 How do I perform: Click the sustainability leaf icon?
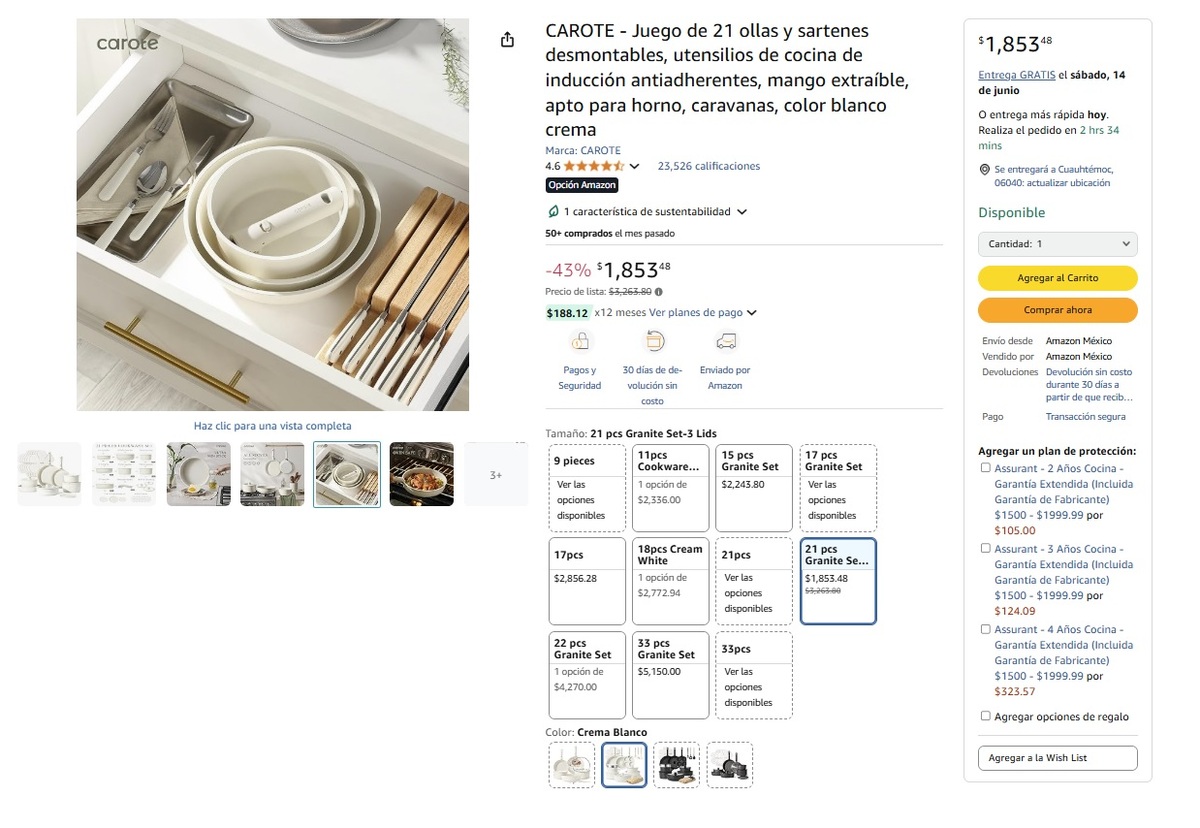point(553,212)
